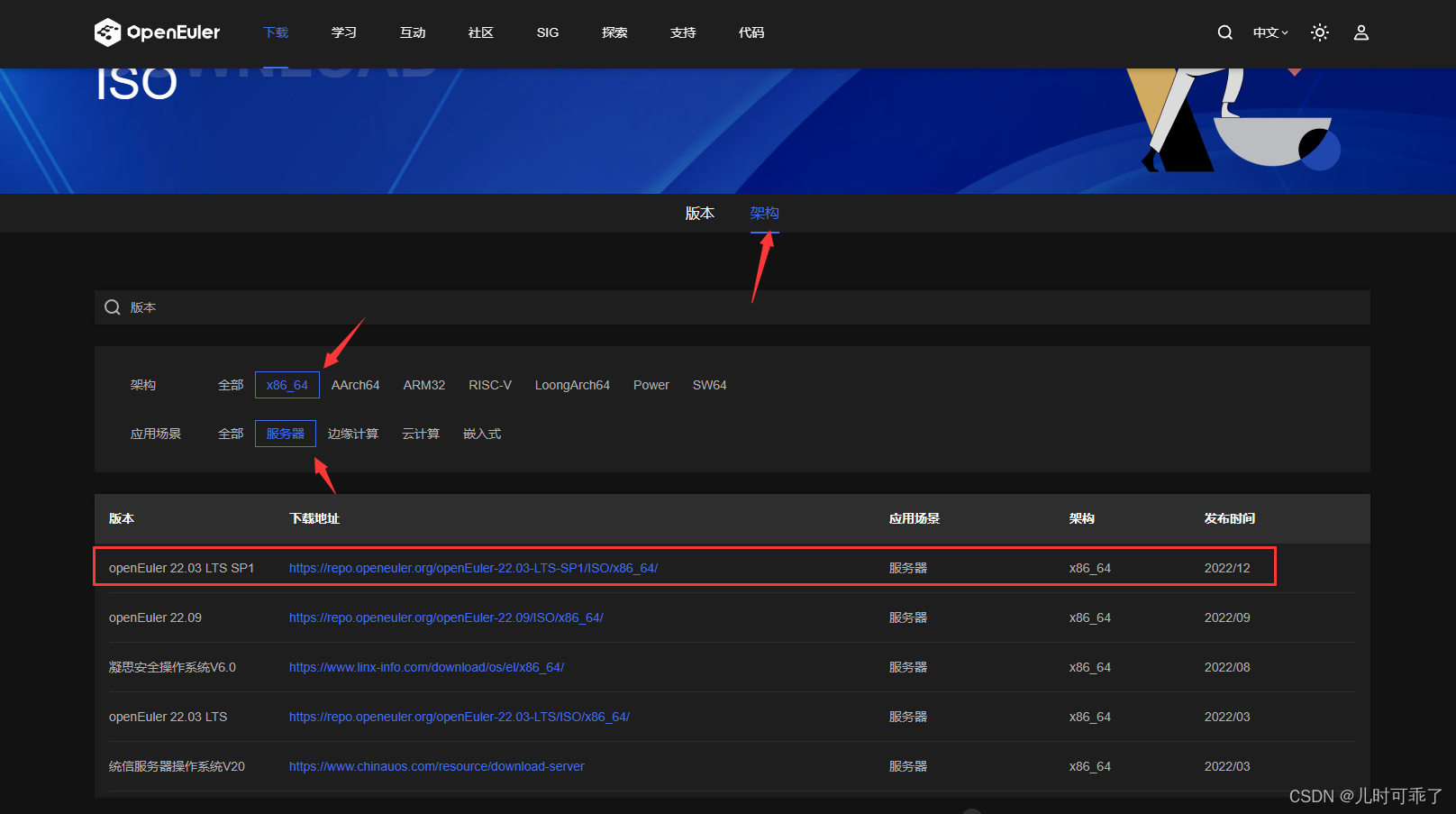Select the SW64 architecture filter
This screenshot has height=814, width=1456.
point(710,385)
